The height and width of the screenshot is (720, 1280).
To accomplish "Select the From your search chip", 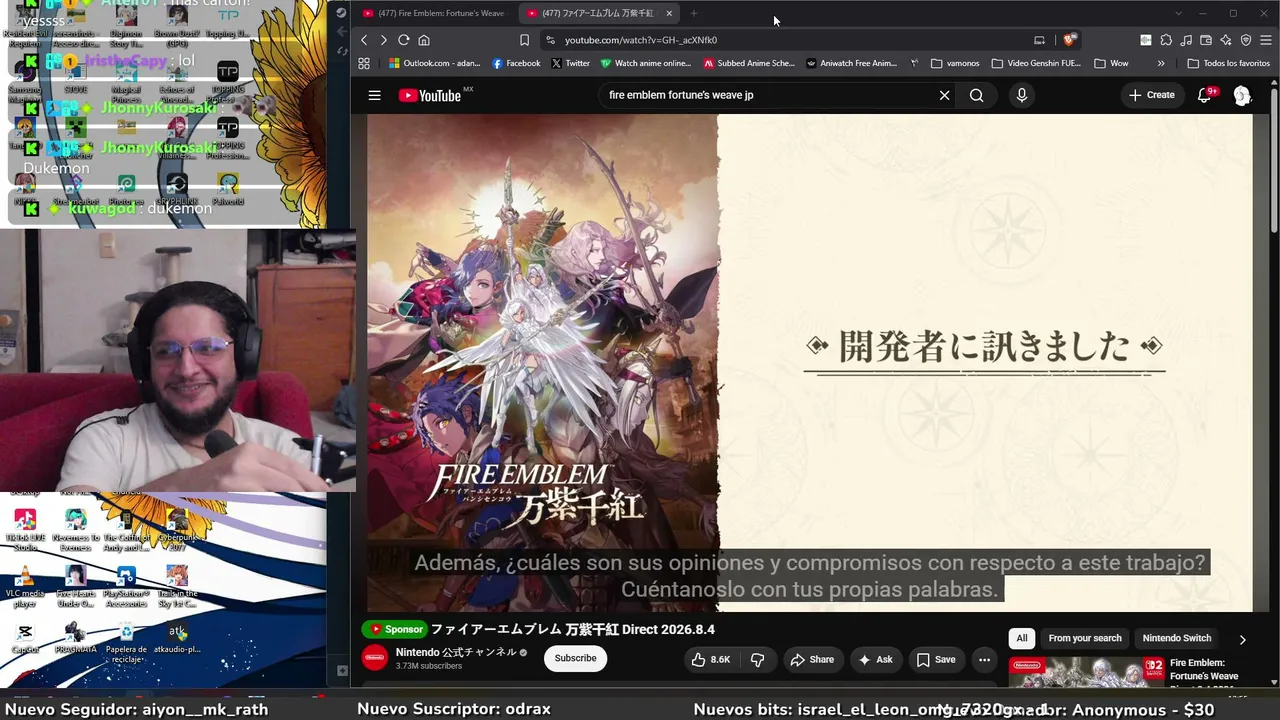I will click(1085, 638).
